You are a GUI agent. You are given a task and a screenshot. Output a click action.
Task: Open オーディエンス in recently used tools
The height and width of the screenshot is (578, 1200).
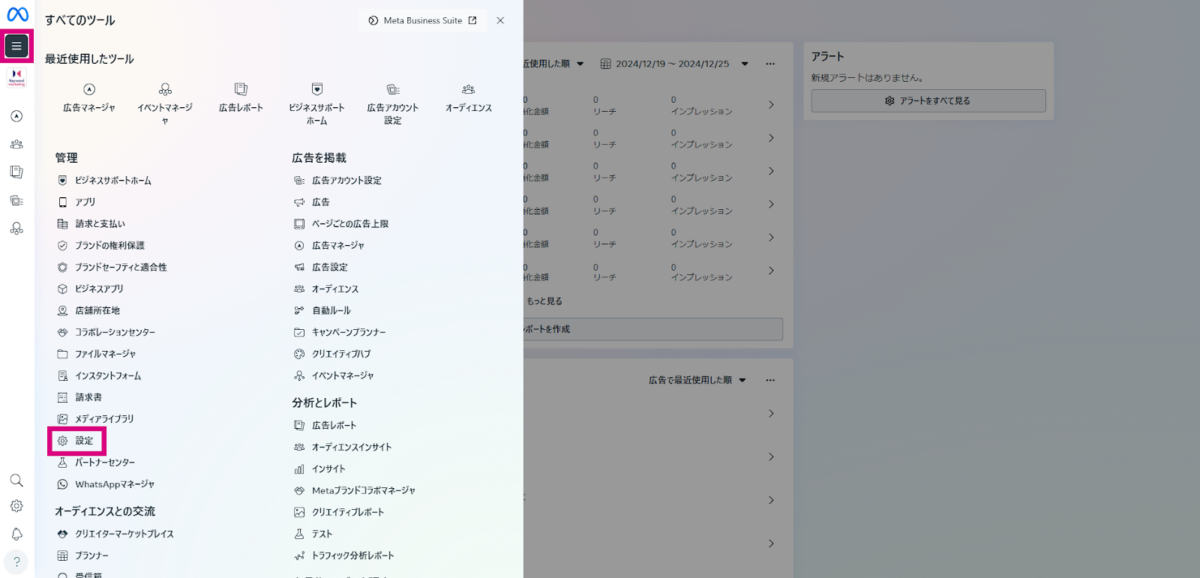click(468, 97)
